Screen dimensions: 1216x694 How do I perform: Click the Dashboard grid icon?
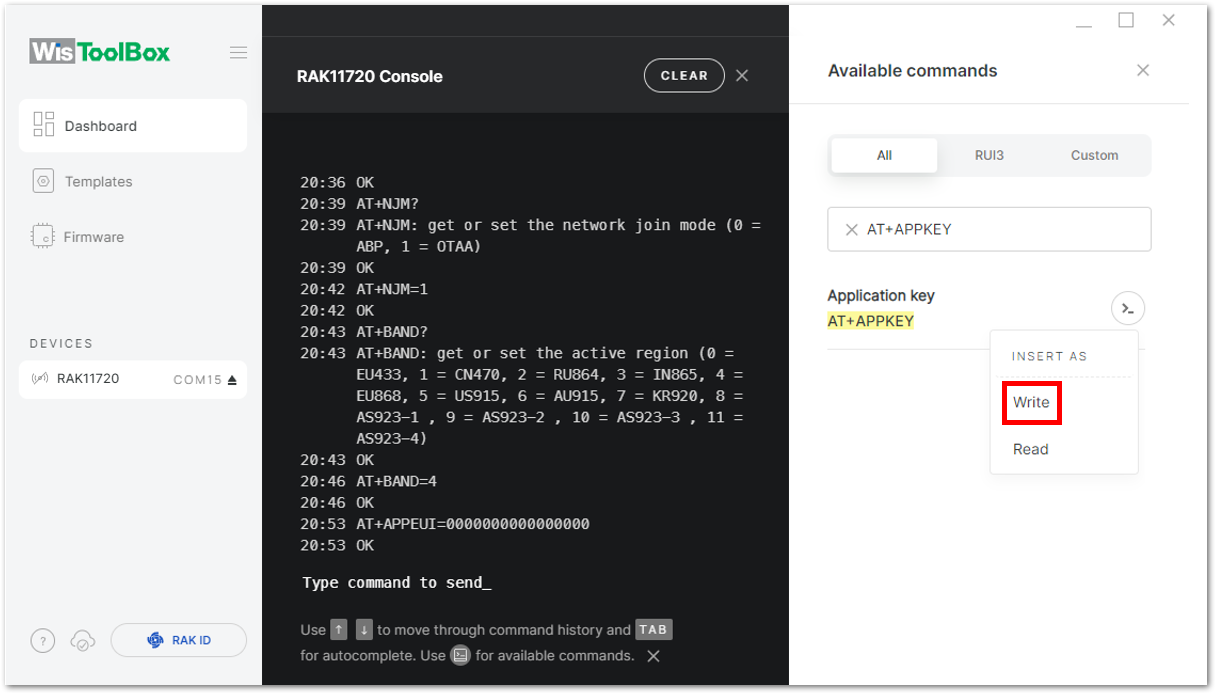pos(43,125)
